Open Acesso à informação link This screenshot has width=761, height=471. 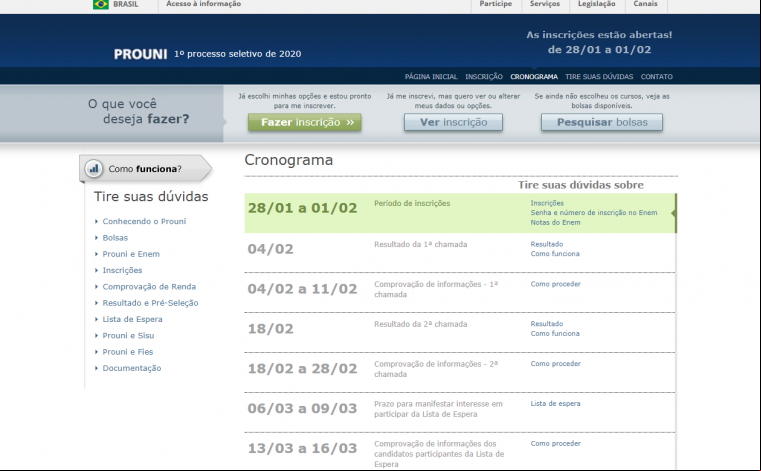[x=203, y=4]
